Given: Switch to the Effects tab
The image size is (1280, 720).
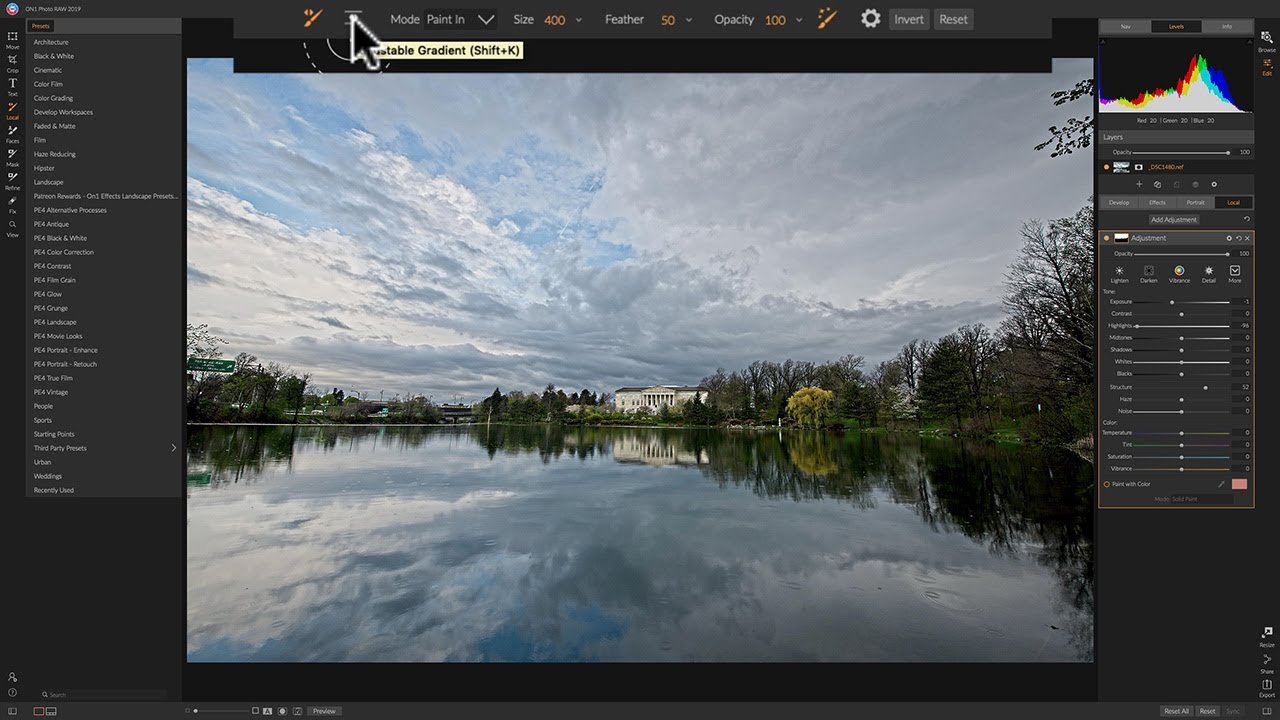Looking at the screenshot, I should click(1157, 202).
